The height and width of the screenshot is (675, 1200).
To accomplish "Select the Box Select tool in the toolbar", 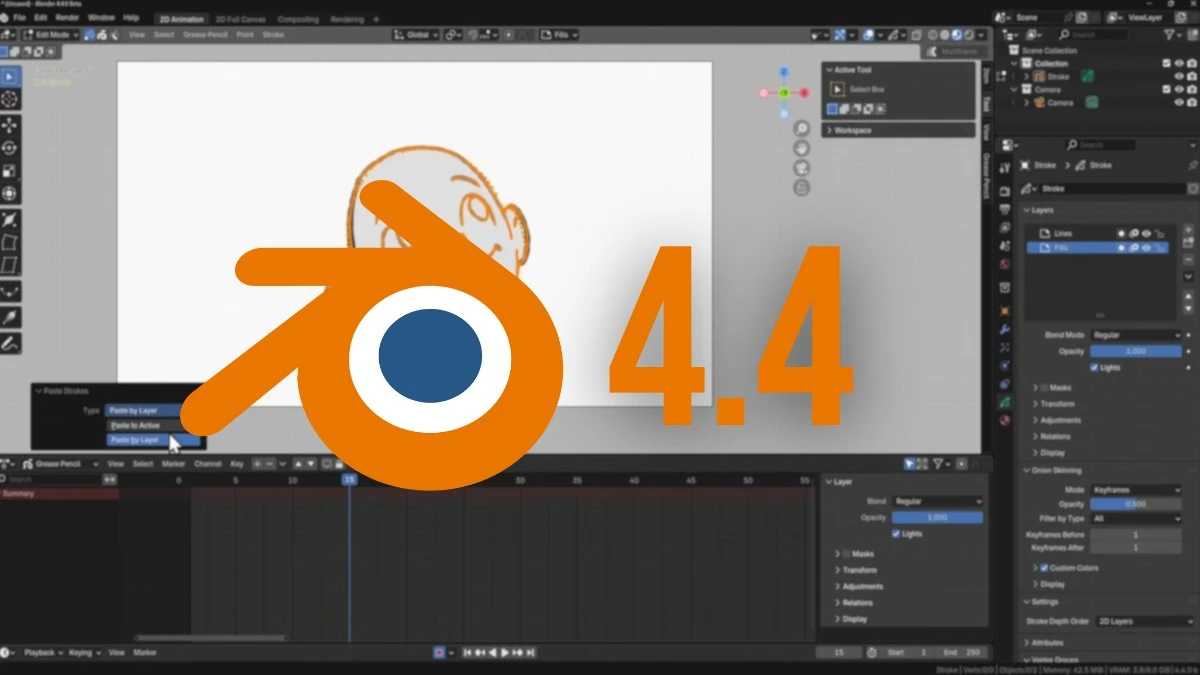I will pyautogui.click(x=11, y=75).
